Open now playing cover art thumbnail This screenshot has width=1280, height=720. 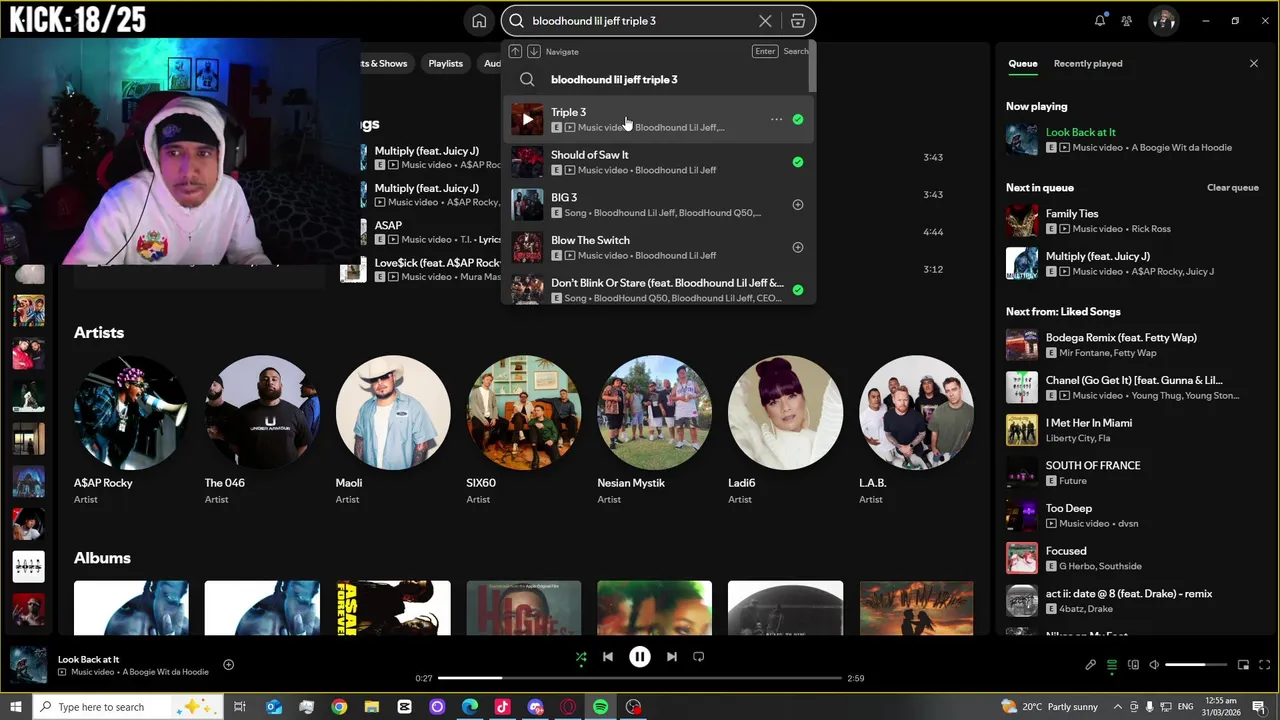point(28,665)
